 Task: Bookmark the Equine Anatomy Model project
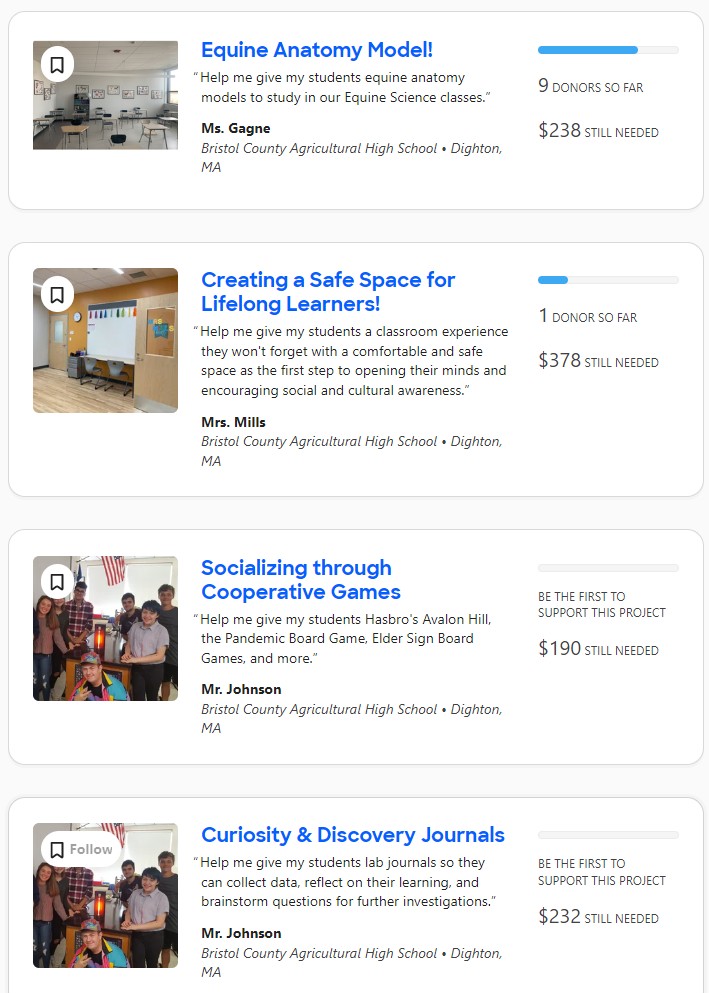pos(57,65)
